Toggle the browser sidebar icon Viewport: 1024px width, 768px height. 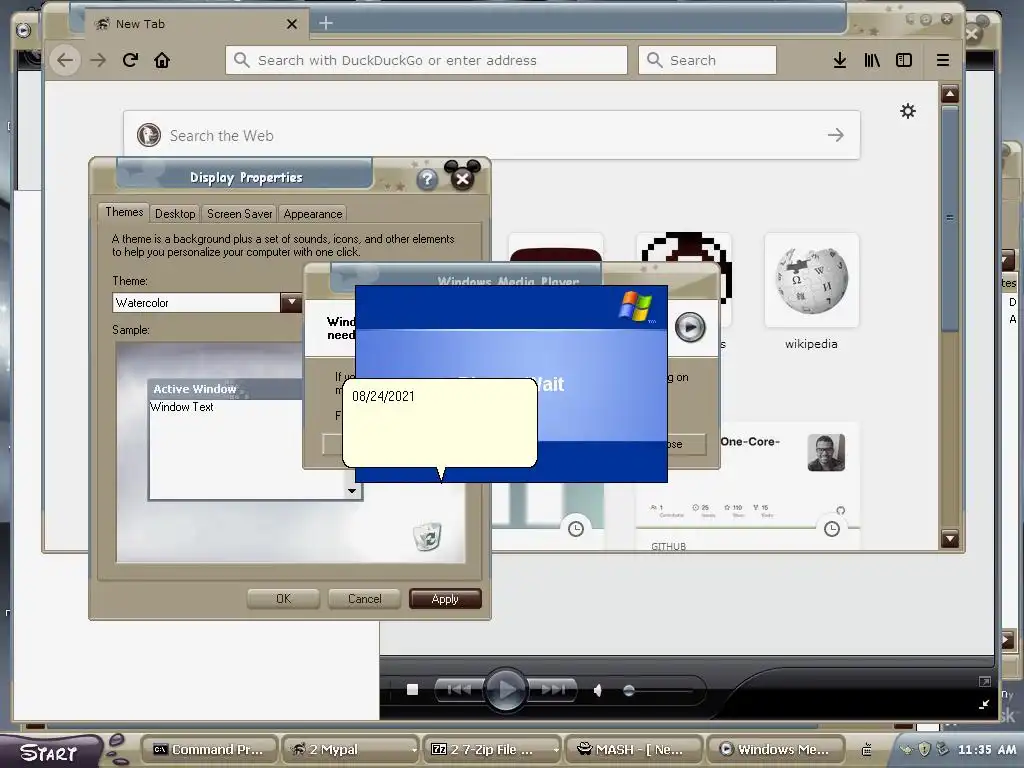[x=904, y=60]
